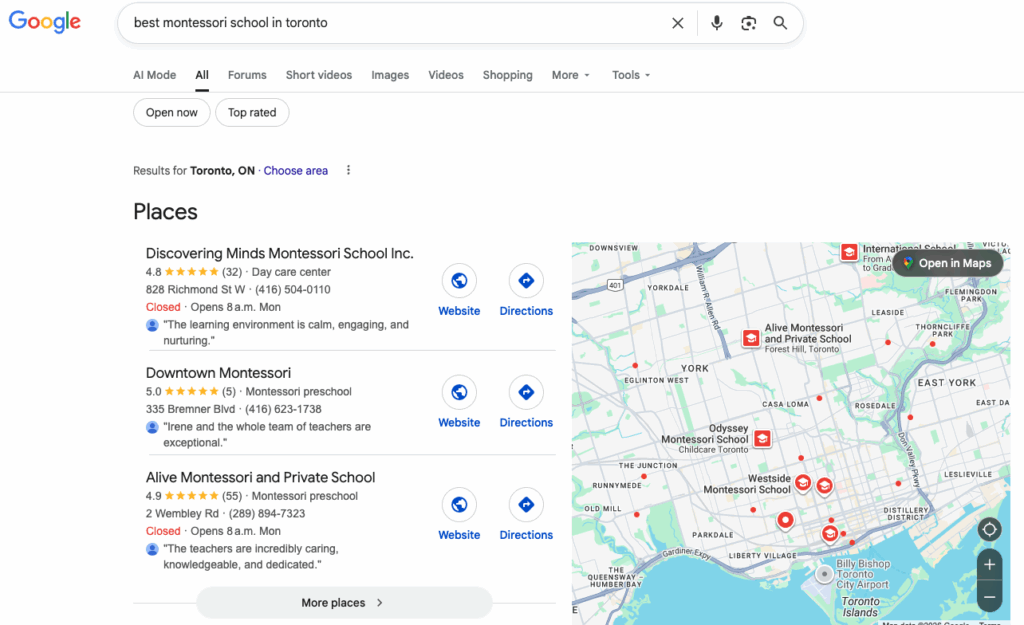Click the Website label under Discovering Minds
The height and width of the screenshot is (625, 1024).
459,311
